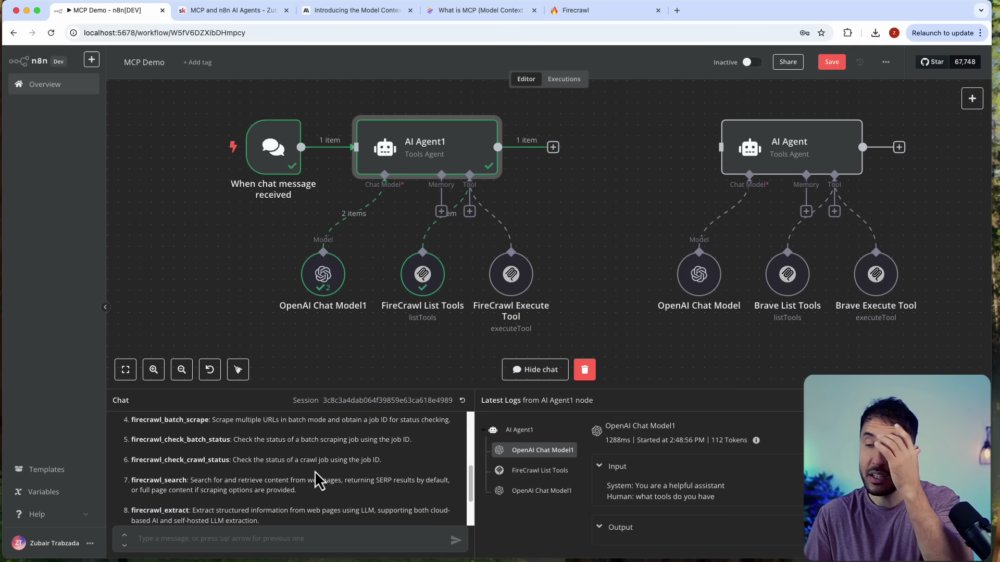Viewport: 1000px width, 562px height.
Task: Collapse the left sidebar arrow
Action: (x=105, y=307)
